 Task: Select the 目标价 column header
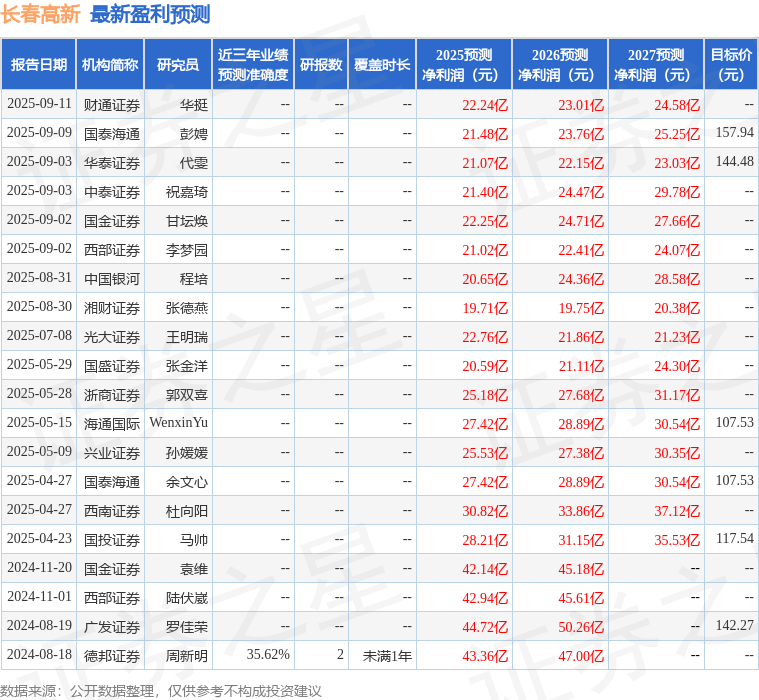[731, 64]
